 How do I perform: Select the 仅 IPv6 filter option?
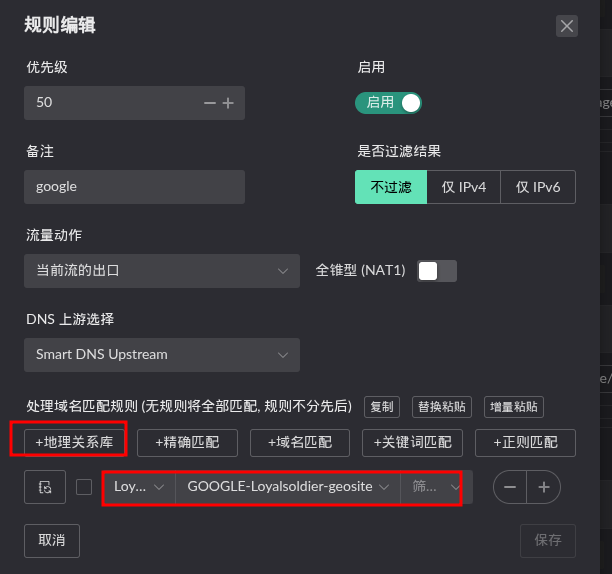click(538, 187)
